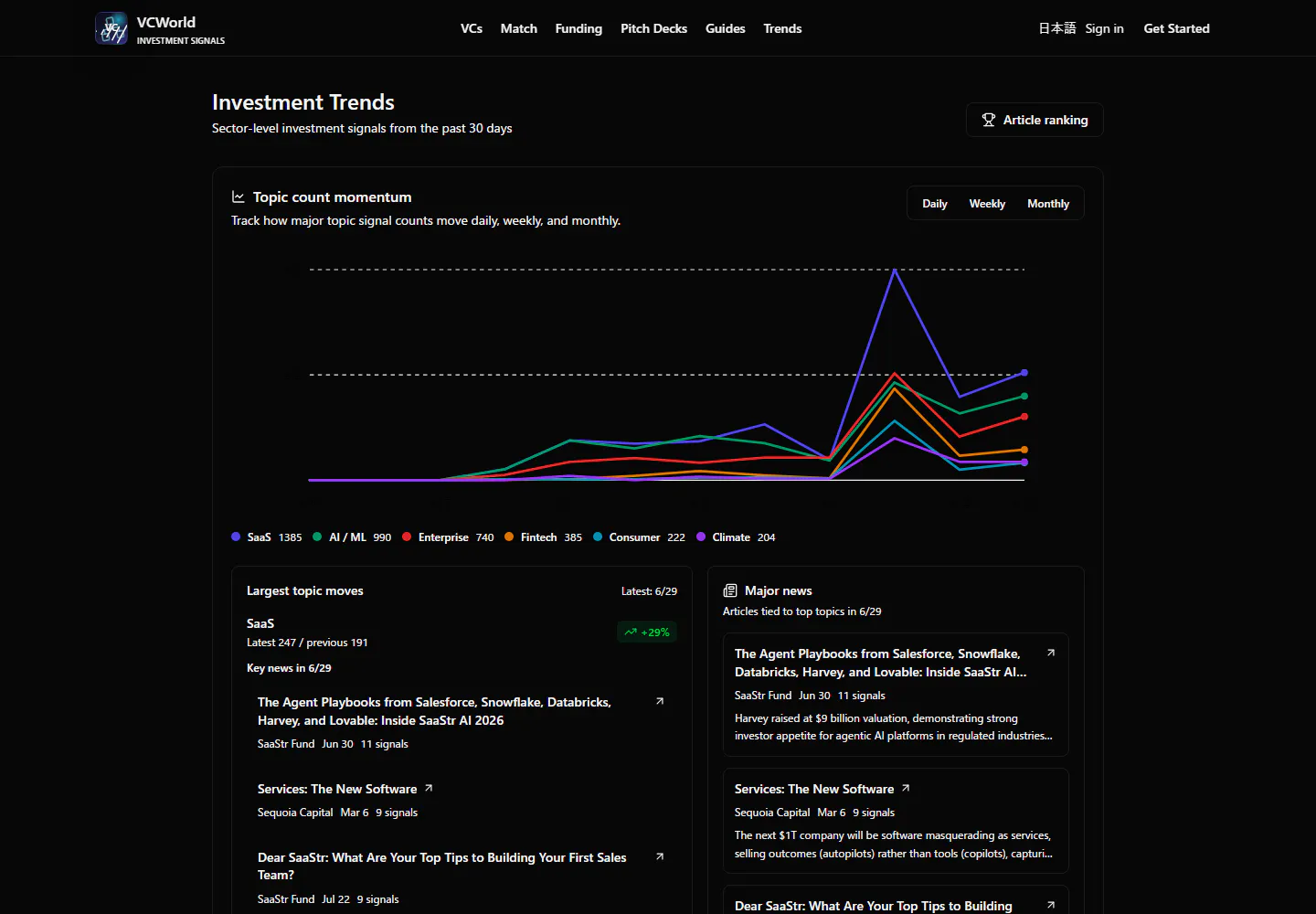The image size is (1316, 914).
Task: Open arrow icon on Major news Dear SaaStr card
Action: [x=1051, y=905]
